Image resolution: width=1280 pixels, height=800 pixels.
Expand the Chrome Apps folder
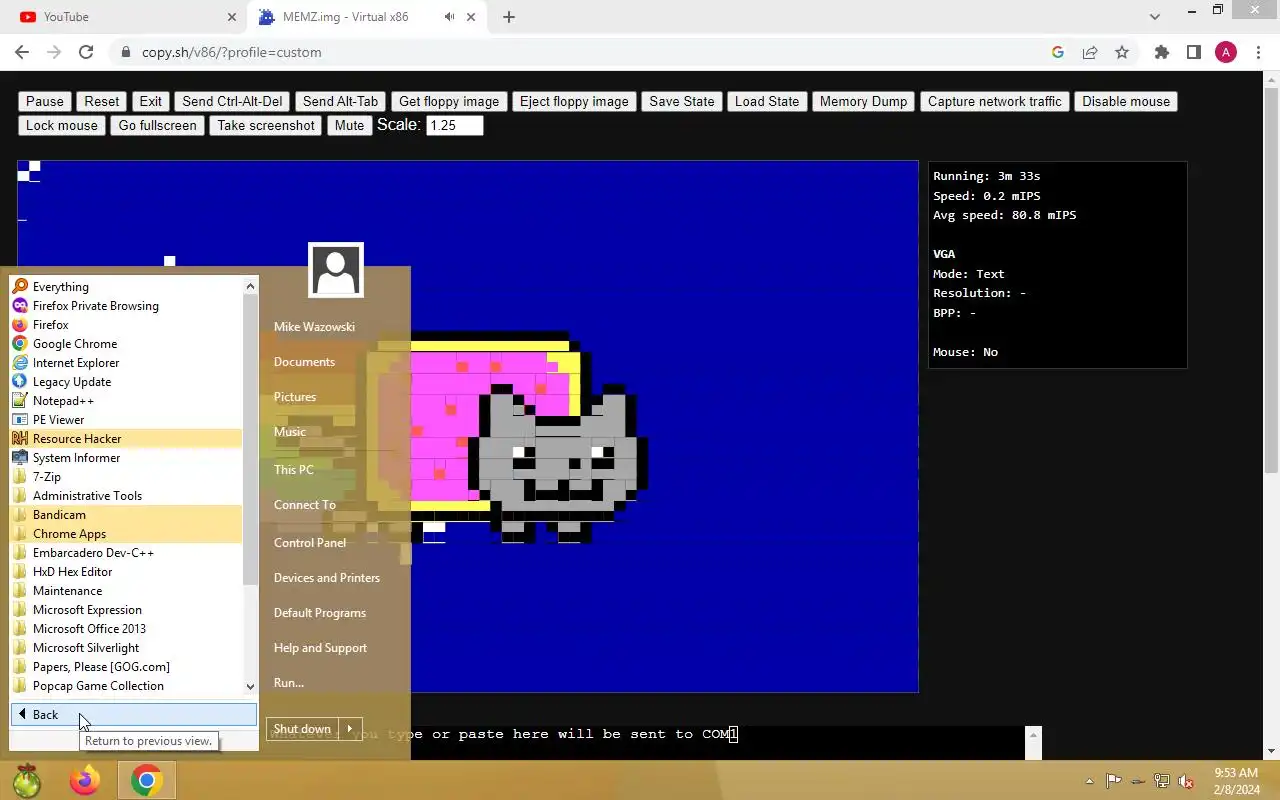click(126, 534)
